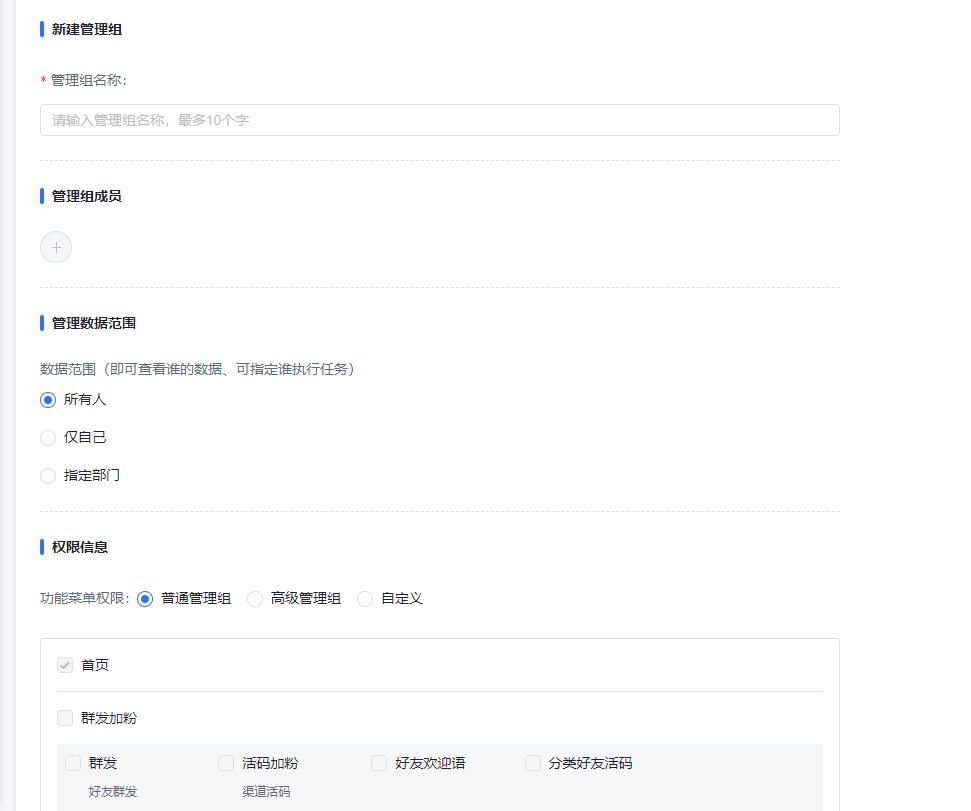Screen dimensions: 971x811
Task: Click the 渠道活码 sub-item under 活码加粉
Action: coord(266,792)
